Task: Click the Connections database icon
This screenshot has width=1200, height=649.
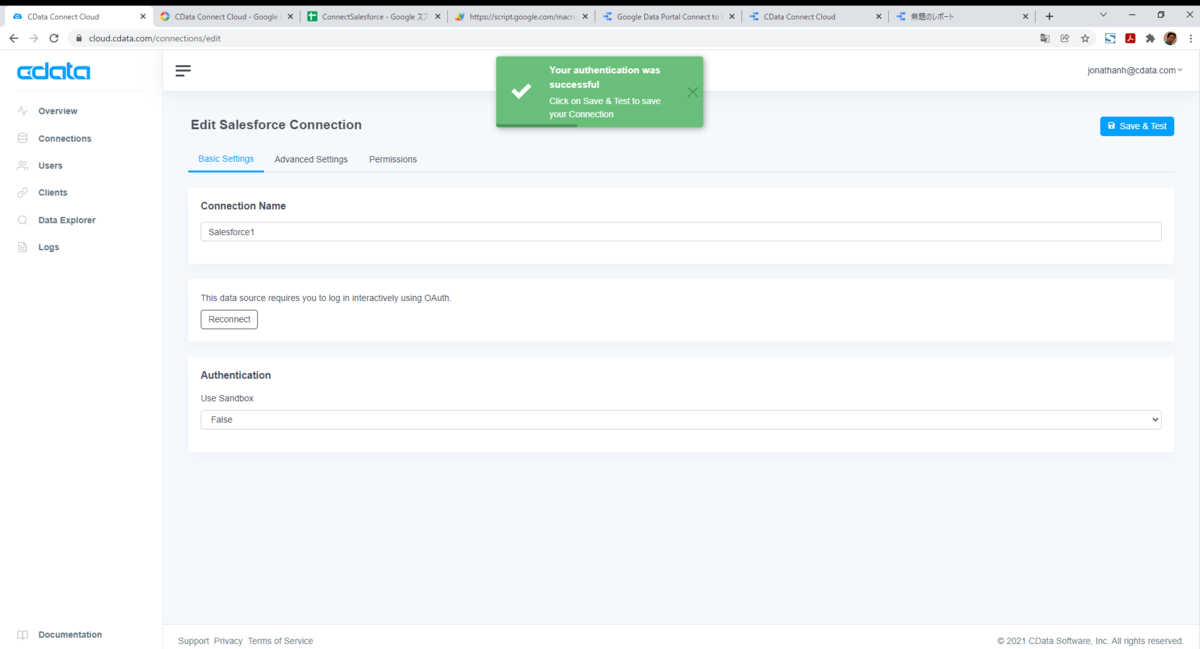Action: pos(23,138)
